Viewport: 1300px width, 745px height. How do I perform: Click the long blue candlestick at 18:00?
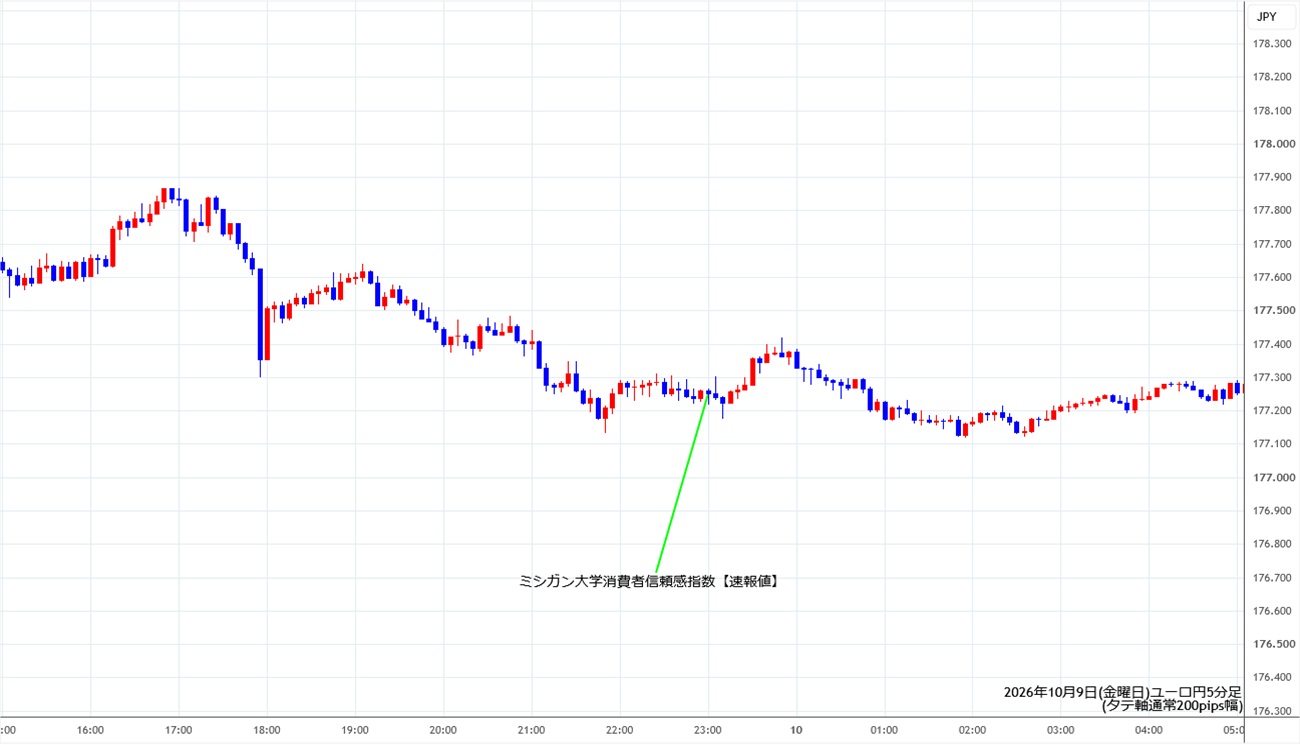point(260,314)
